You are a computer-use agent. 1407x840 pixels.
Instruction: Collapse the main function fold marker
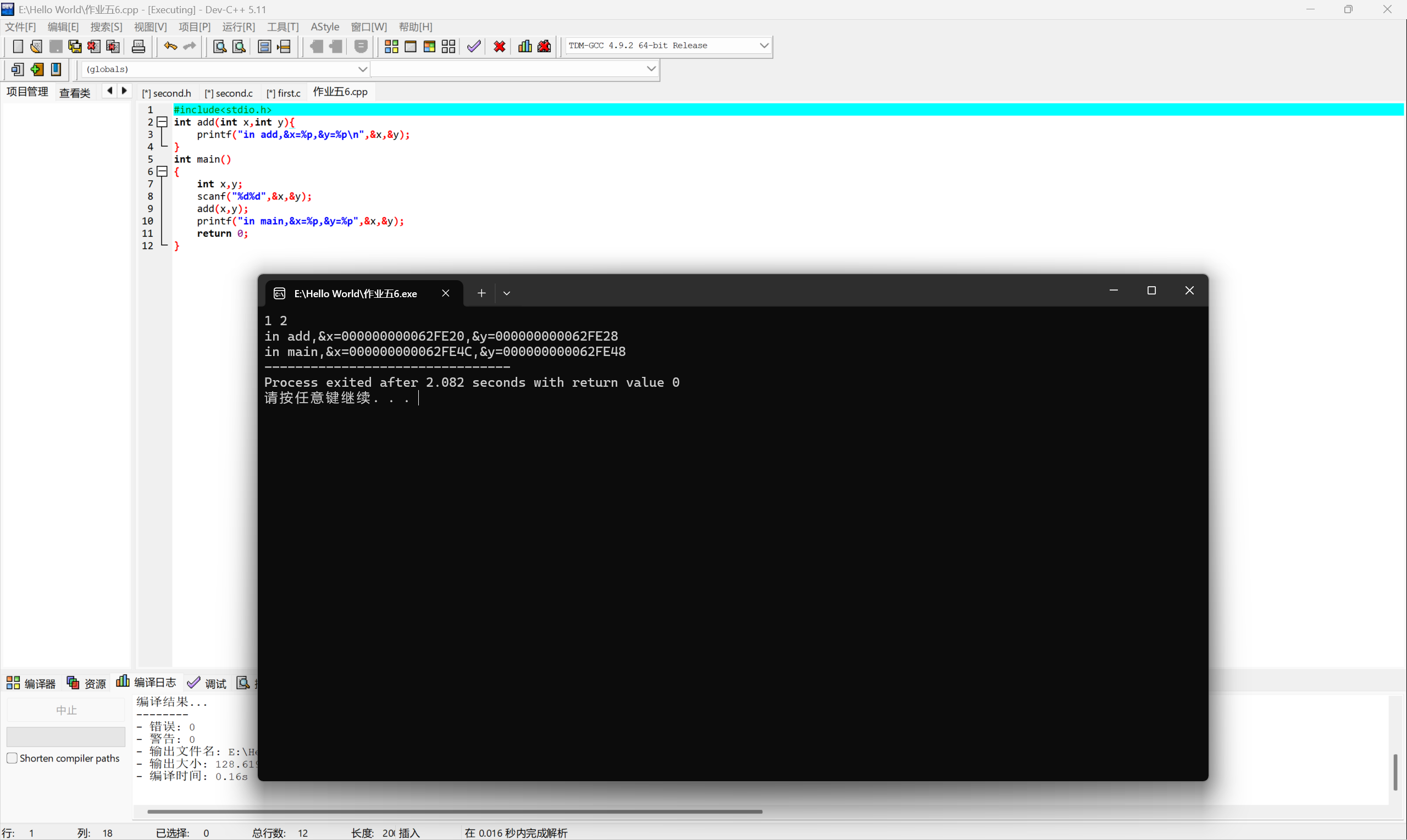tap(162, 171)
